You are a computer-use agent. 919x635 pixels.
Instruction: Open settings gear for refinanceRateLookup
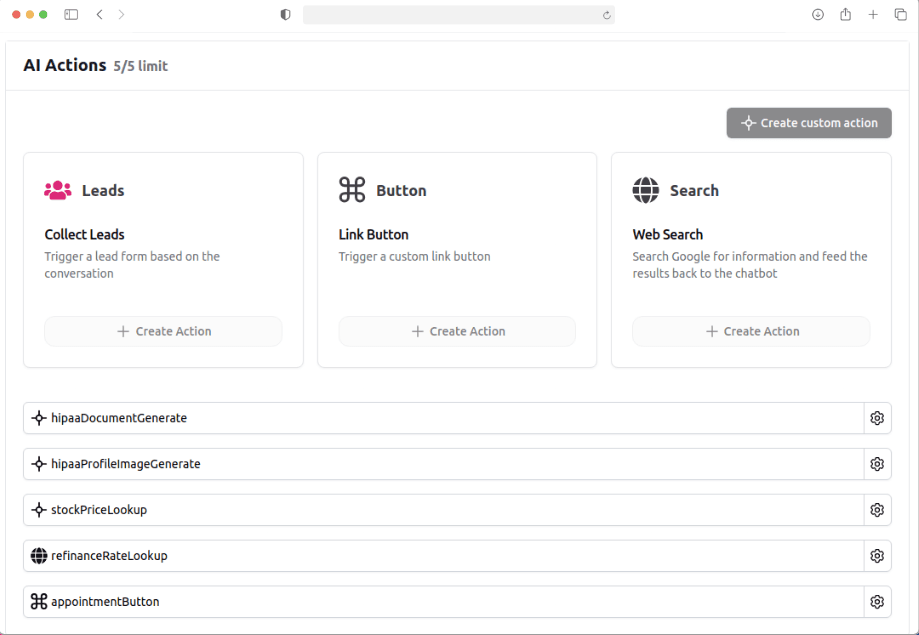(x=877, y=555)
